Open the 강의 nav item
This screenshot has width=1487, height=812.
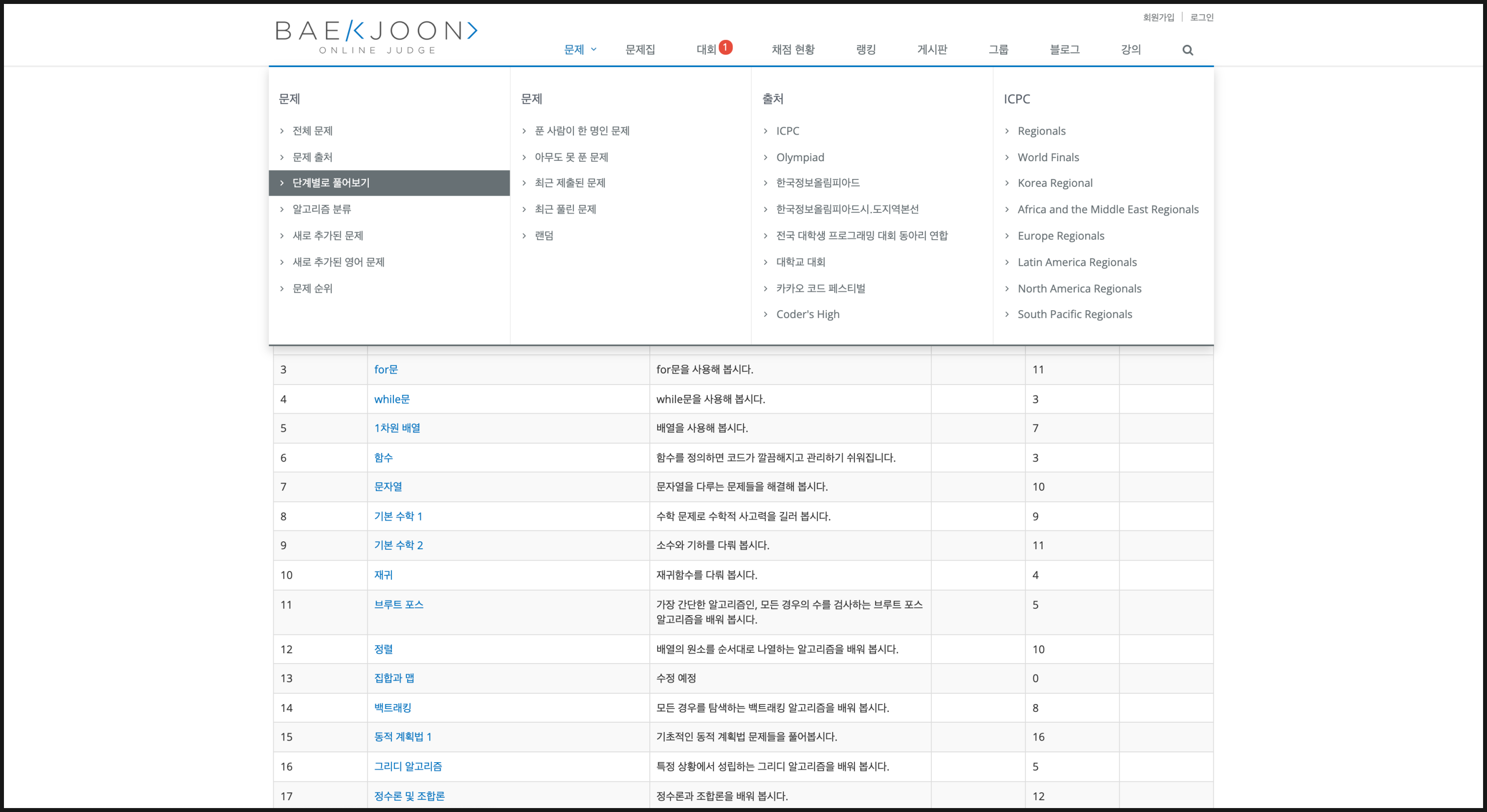pos(1130,50)
